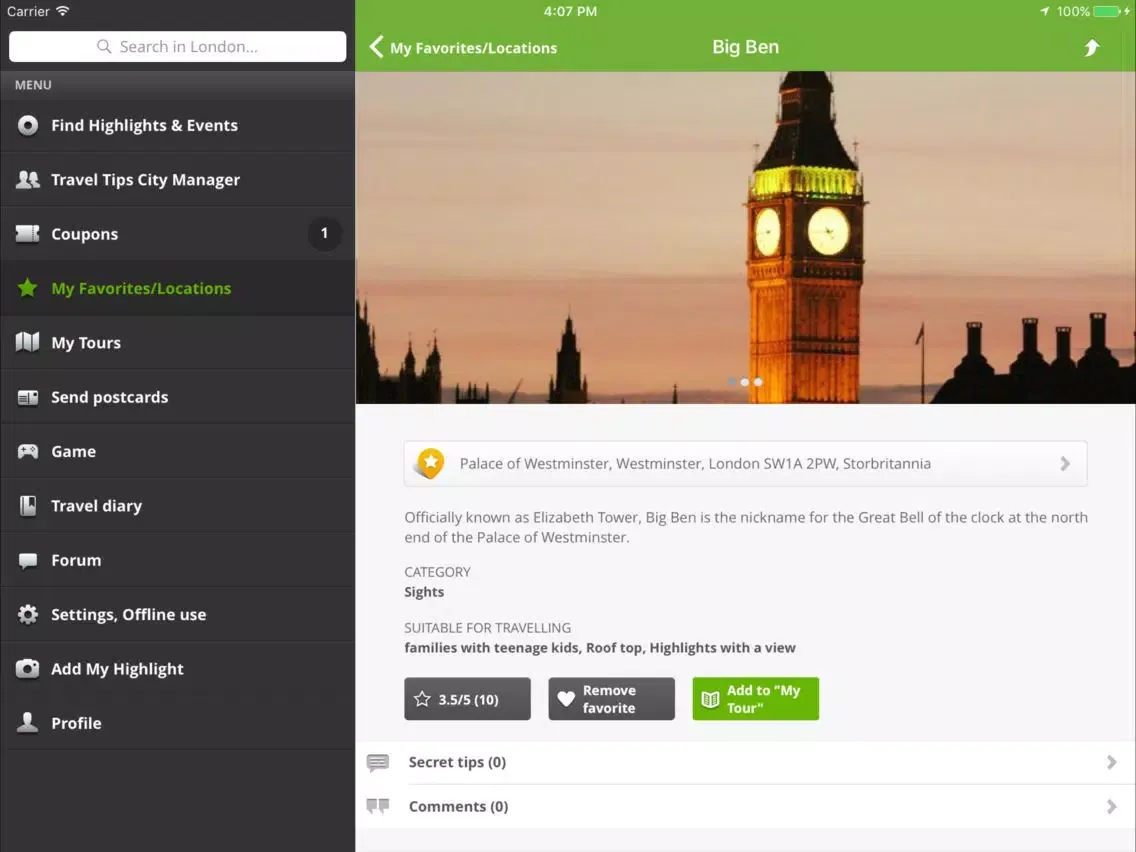Rate using the 3.5/5 (10) button

(x=467, y=699)
